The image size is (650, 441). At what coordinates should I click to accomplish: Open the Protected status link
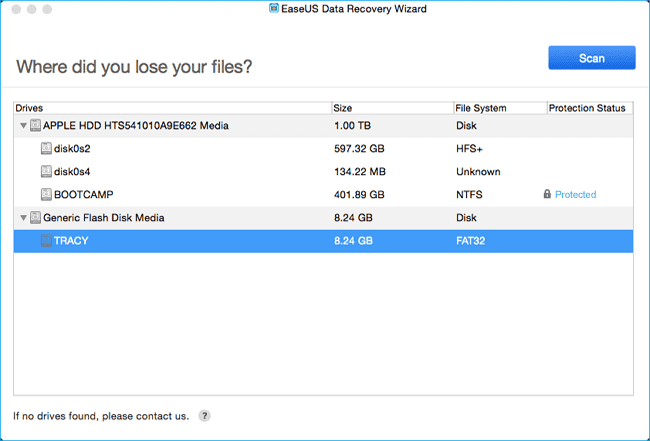(575, 194)
